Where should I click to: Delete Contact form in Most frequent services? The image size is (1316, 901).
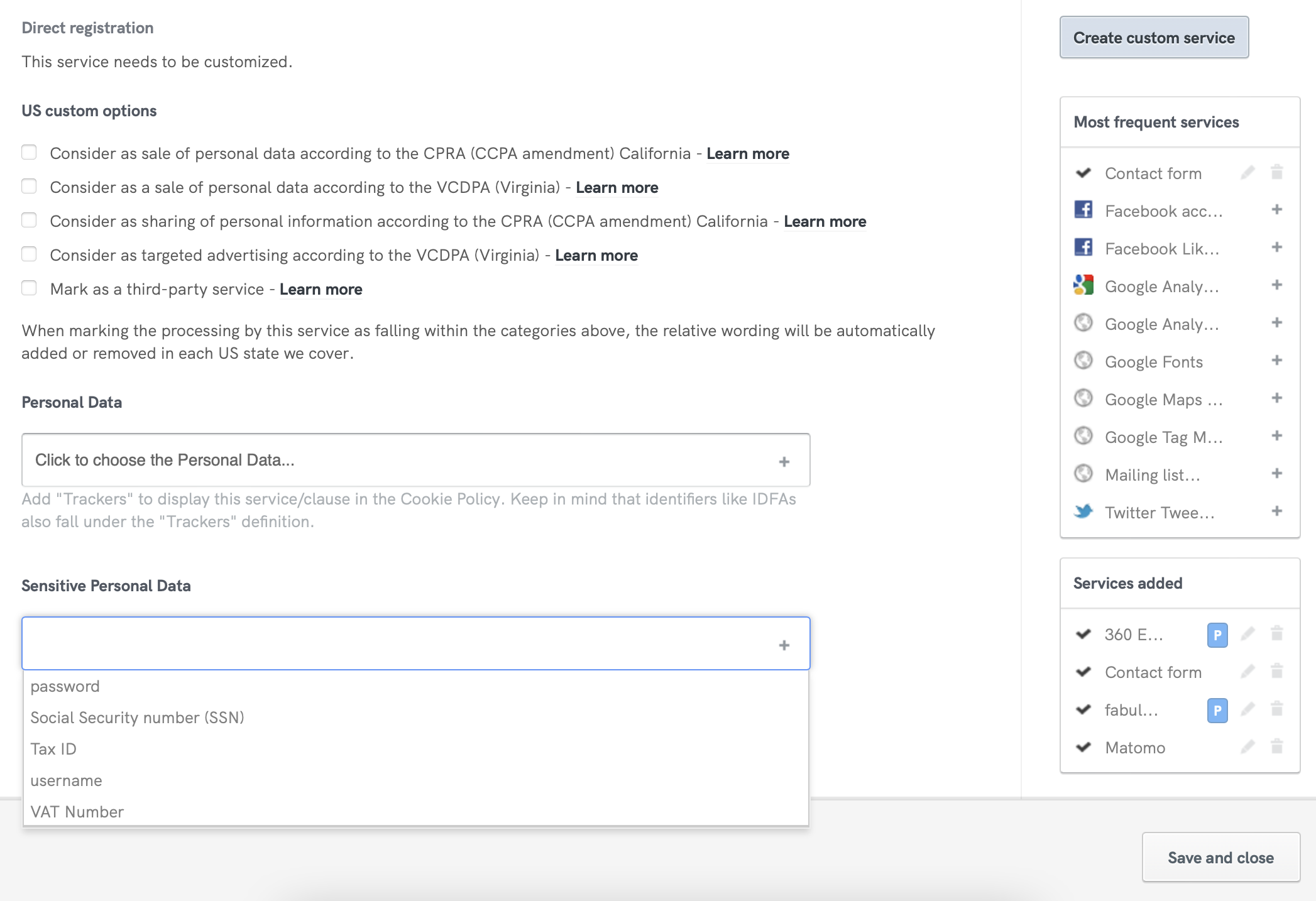tap(1276, 172)
